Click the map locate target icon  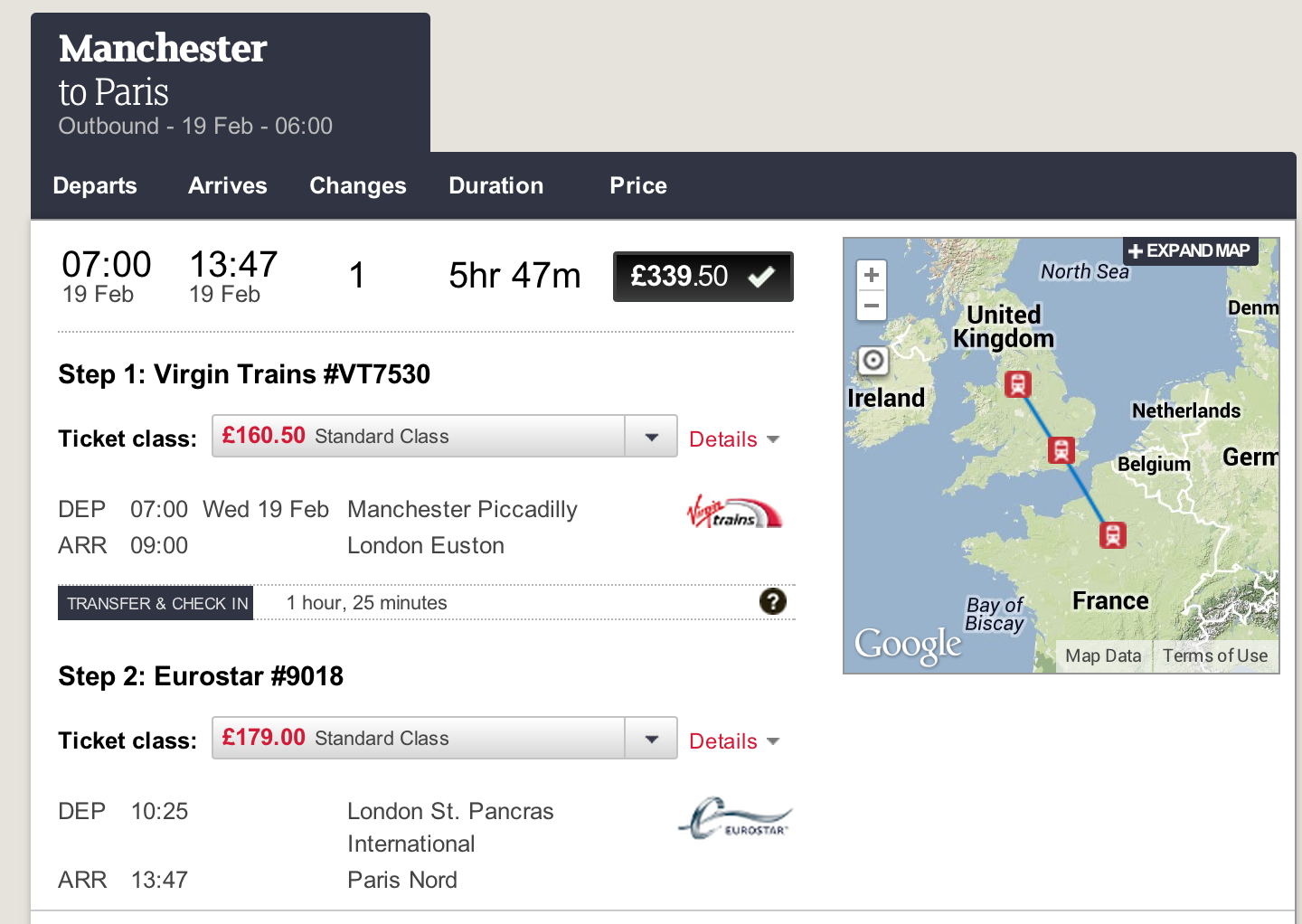(x=873, y=361)
